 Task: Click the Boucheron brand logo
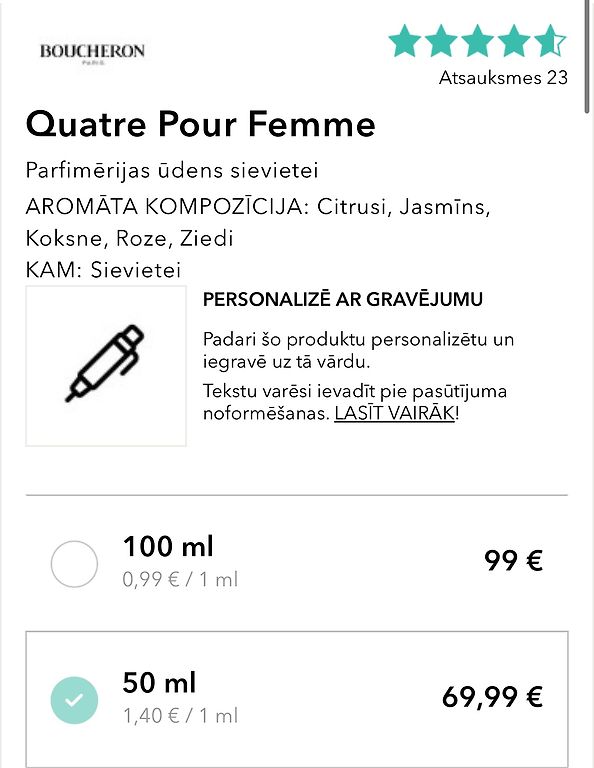click(92, 54)
